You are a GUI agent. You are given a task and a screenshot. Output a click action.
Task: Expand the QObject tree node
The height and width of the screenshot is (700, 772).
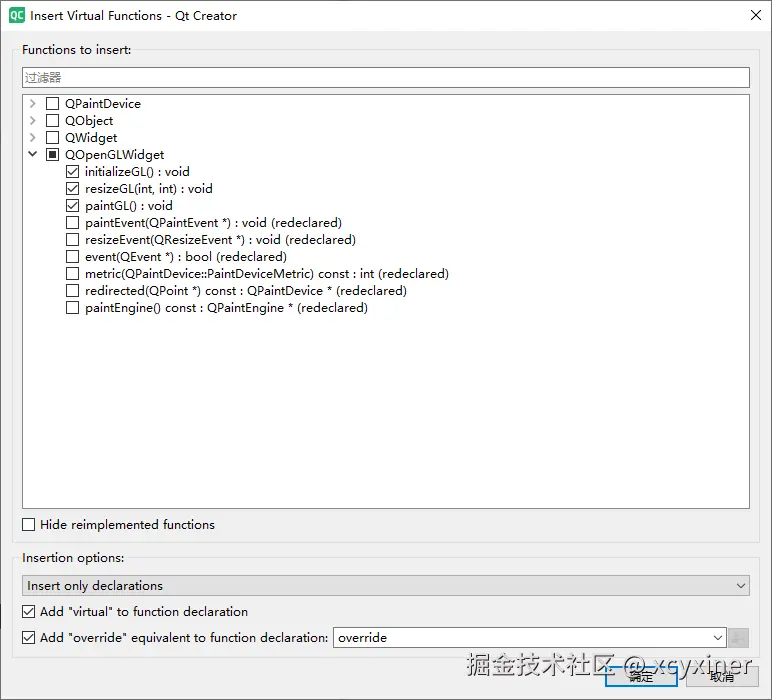(32, 121)
